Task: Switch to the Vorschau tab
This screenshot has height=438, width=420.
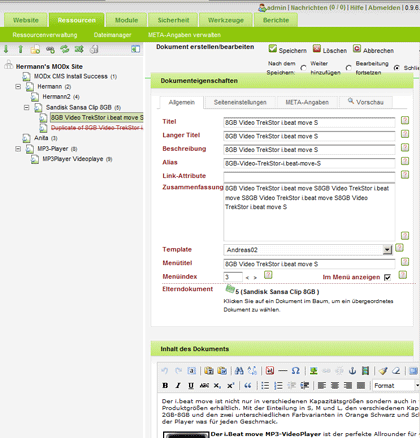Action: click(x=366, y=102)
